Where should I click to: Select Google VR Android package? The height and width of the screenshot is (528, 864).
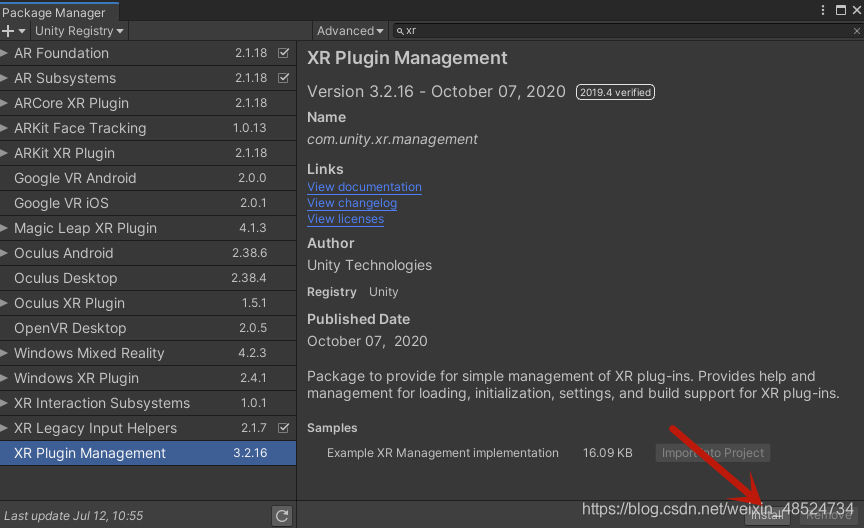click(x=148, y=178)
